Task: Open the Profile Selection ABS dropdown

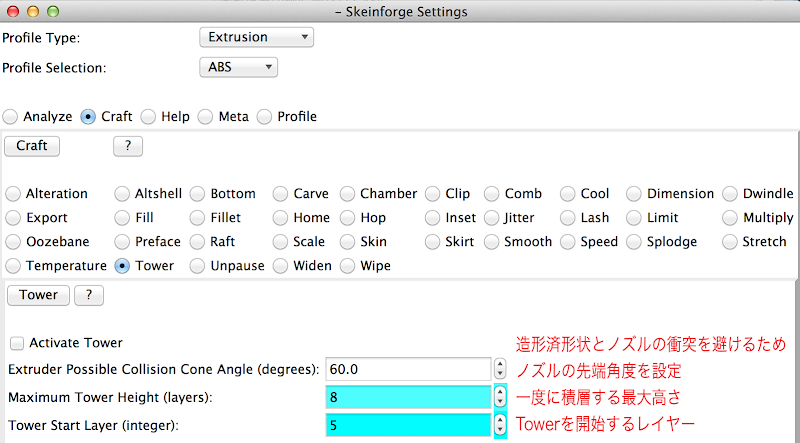Action: (238, 67)
